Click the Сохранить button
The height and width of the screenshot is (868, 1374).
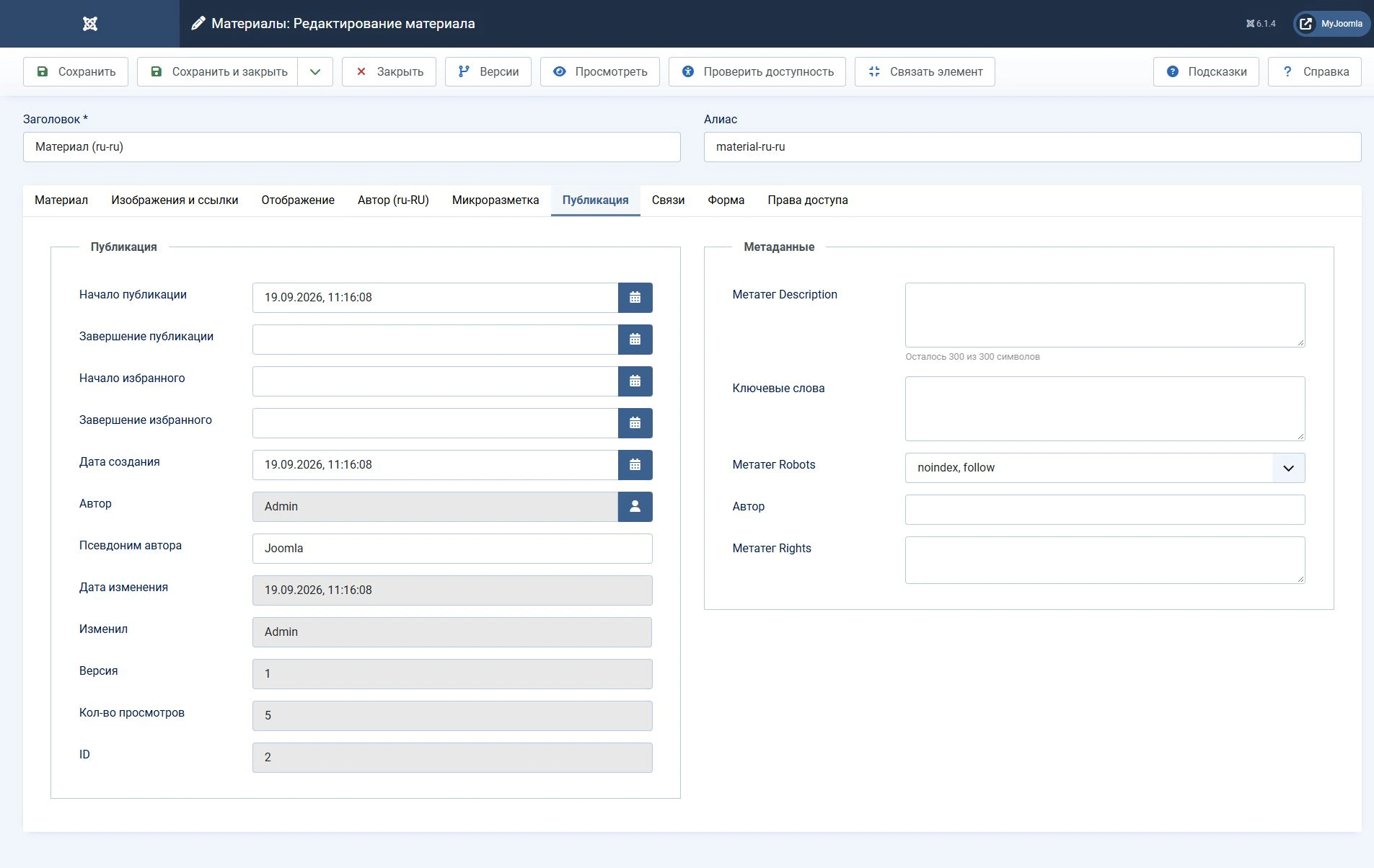pyautogui.click(x=76, y=72)
